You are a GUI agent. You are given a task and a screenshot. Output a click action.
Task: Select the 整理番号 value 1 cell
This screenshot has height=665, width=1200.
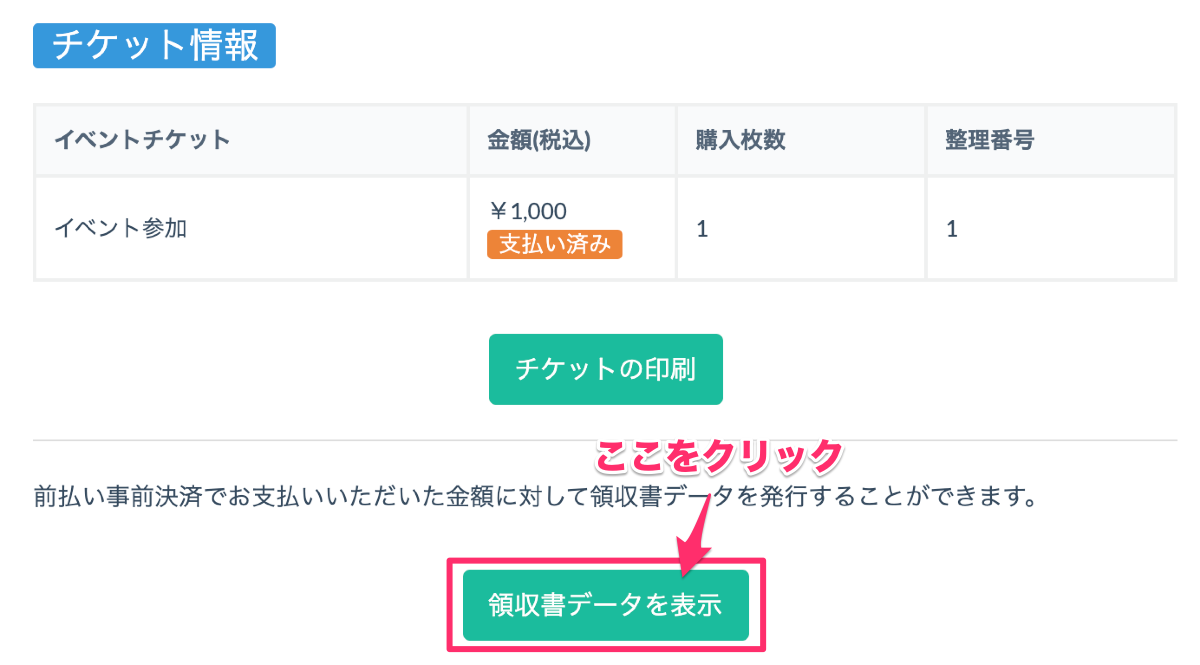tap(952, 229)
